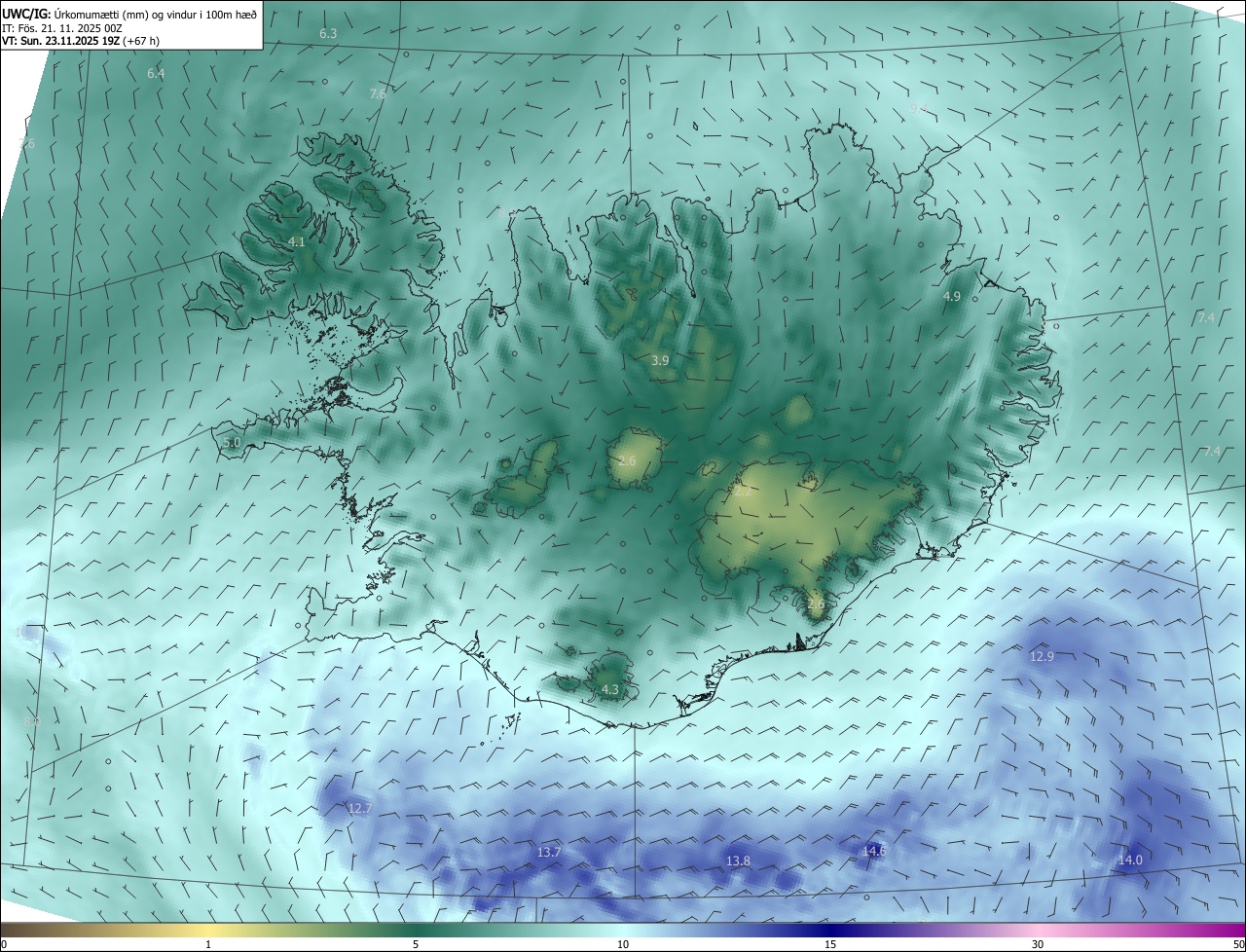Screen dimensions: 1246x952
Task: Click the 2.2 value on Vatnajökull
Action: pos(743,493)
